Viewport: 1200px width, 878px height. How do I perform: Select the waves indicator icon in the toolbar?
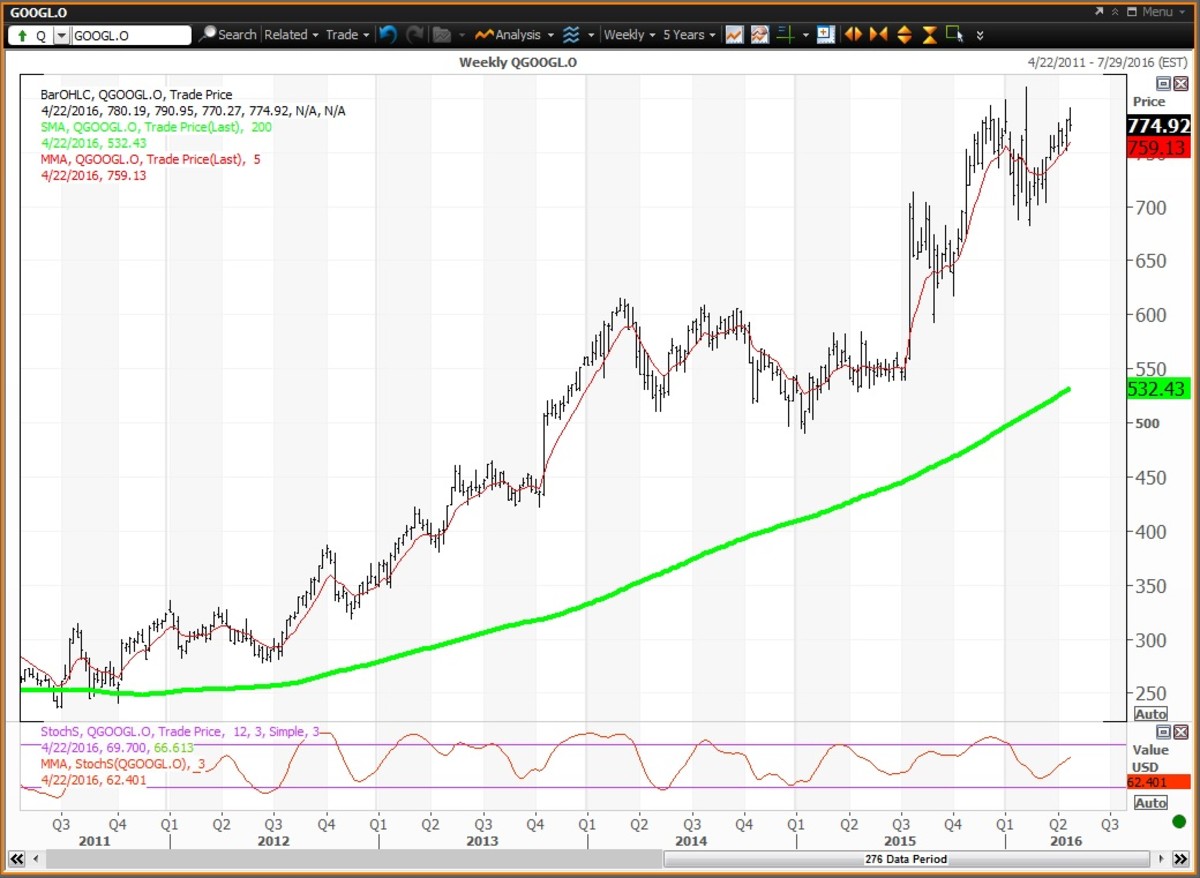tap(569, 34)
